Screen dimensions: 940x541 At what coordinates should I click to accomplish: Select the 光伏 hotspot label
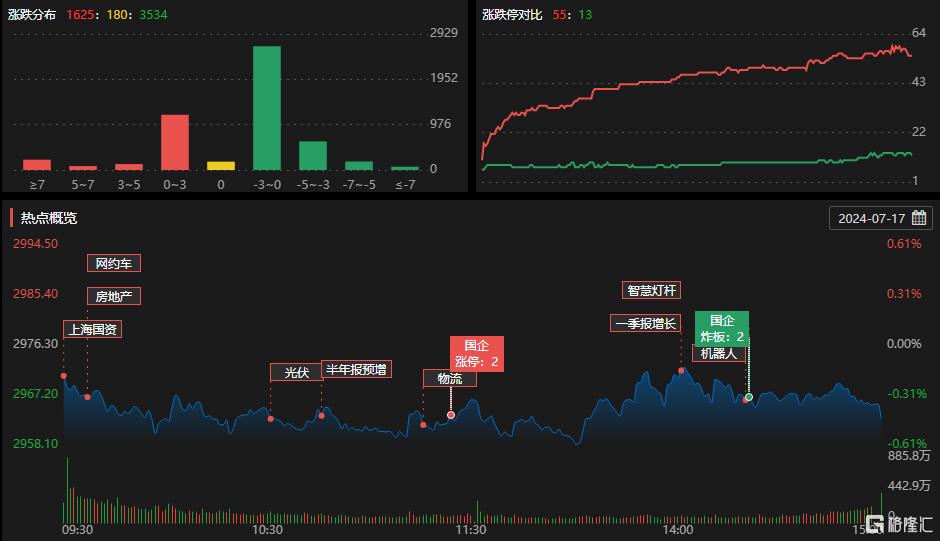297,372
